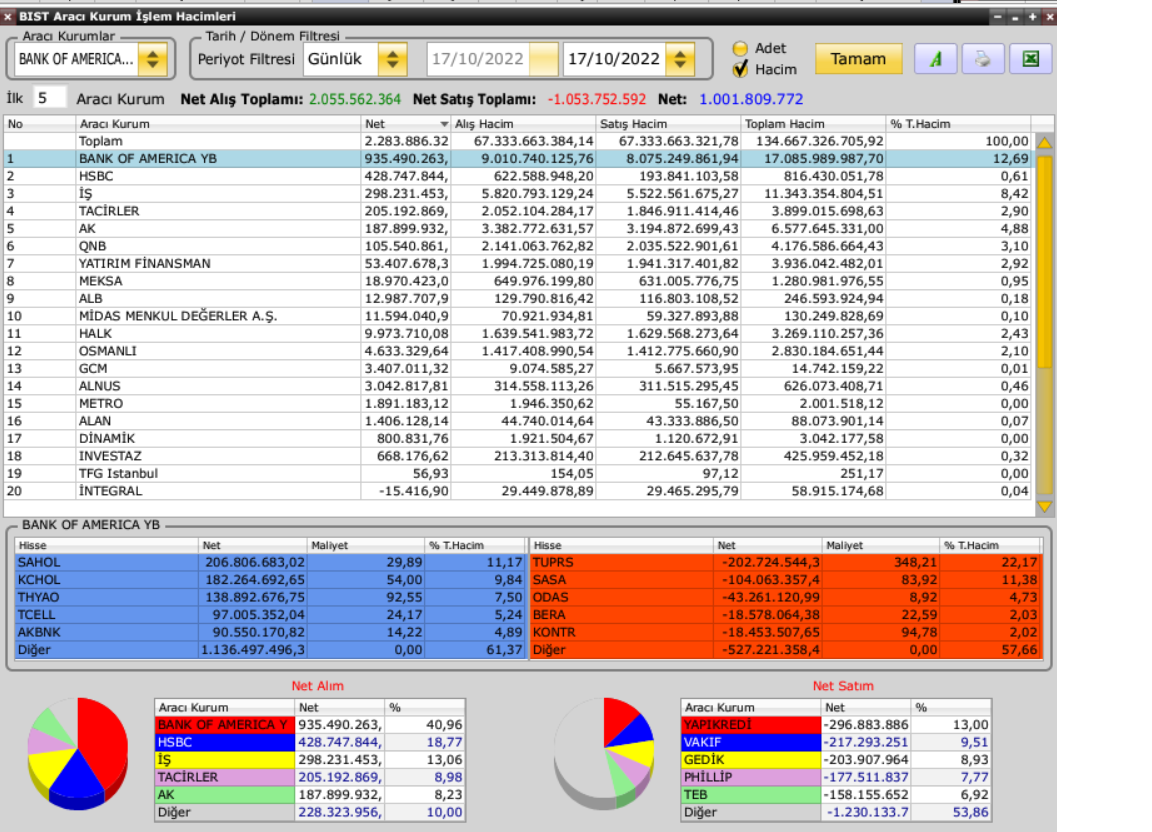Click the TUPRS sell stock row
The image size is (1152, 832).
(x=785, y=562)
